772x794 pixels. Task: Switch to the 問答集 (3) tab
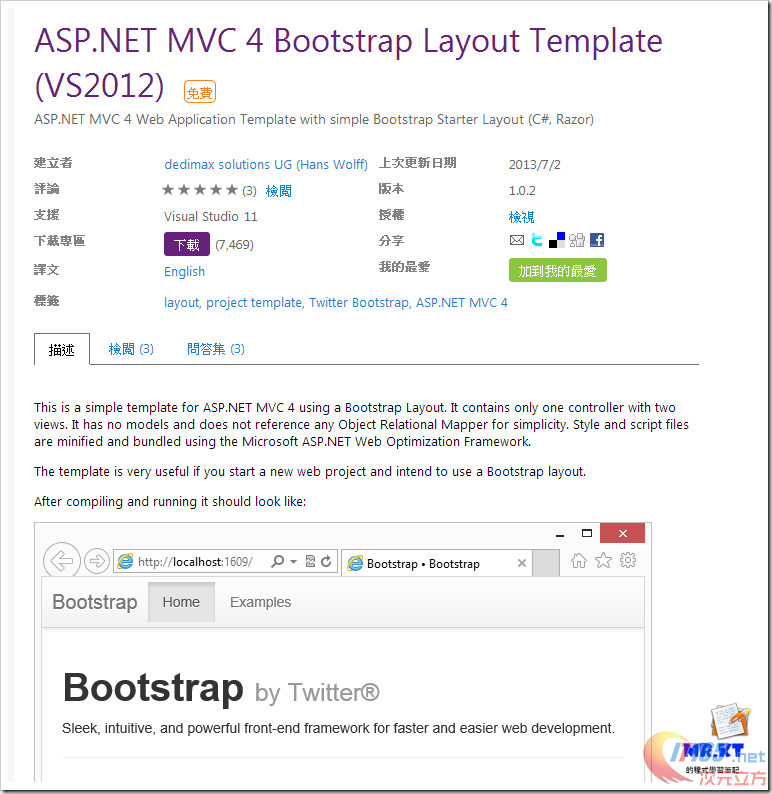[x=216, y=349]
